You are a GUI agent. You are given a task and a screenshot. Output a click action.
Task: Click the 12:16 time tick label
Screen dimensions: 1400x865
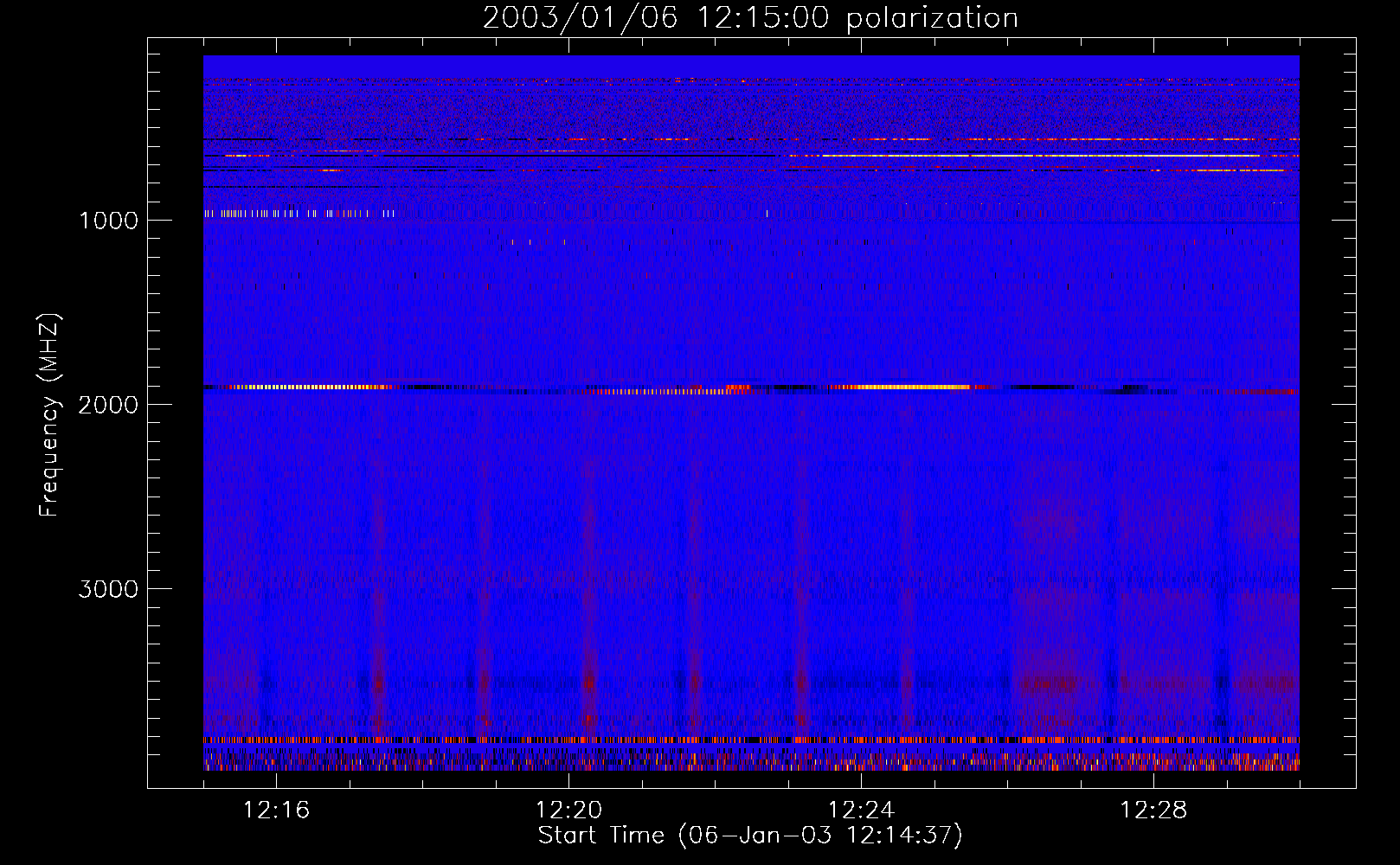point(276,811)
